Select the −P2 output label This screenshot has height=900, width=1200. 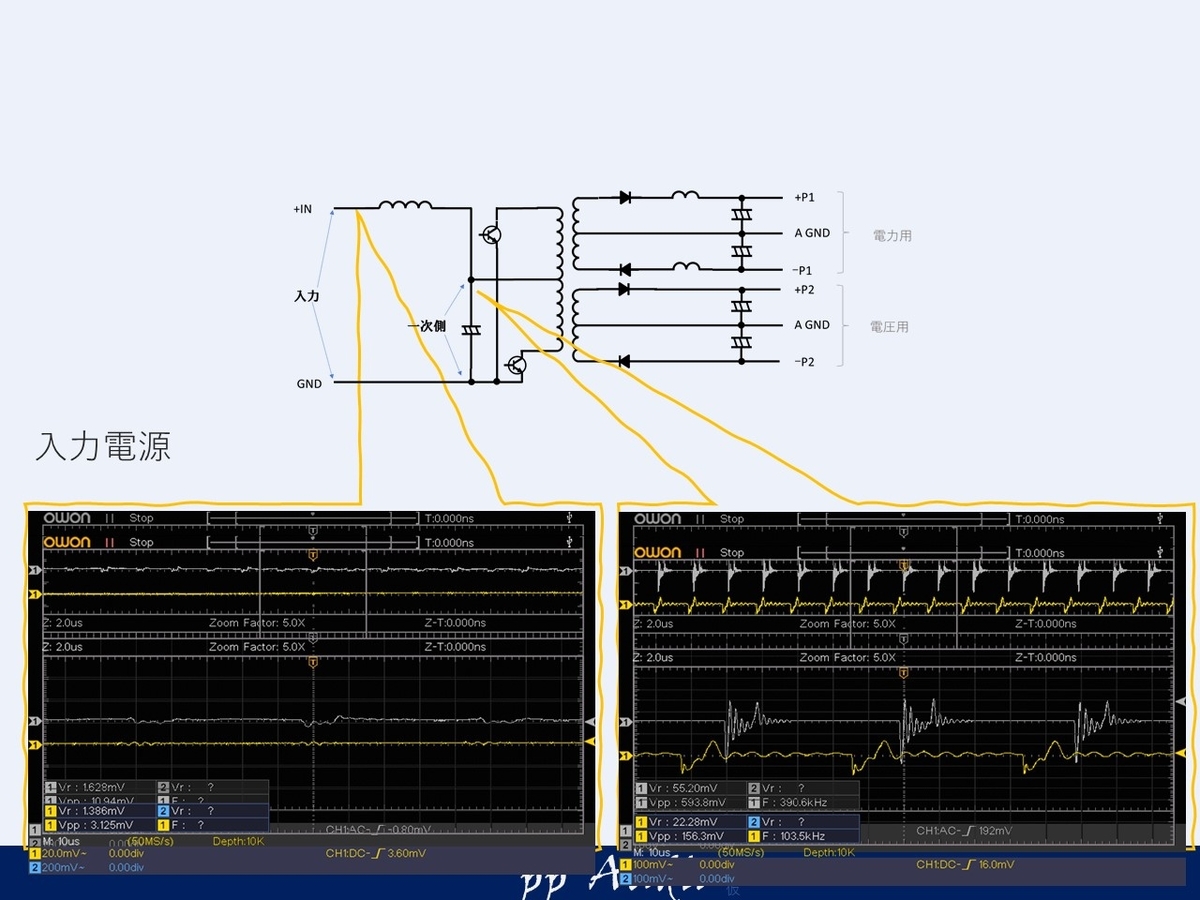804,362
